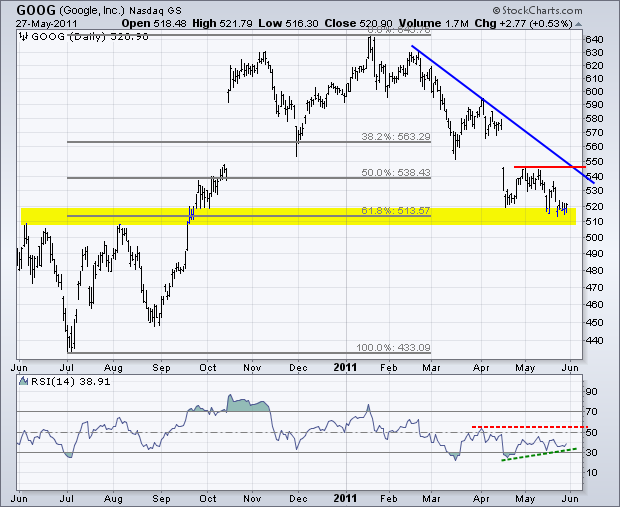The height and width of the screenshot is (507, 620).
Task: Click the 640 price axis label
Action: point(594,40)
